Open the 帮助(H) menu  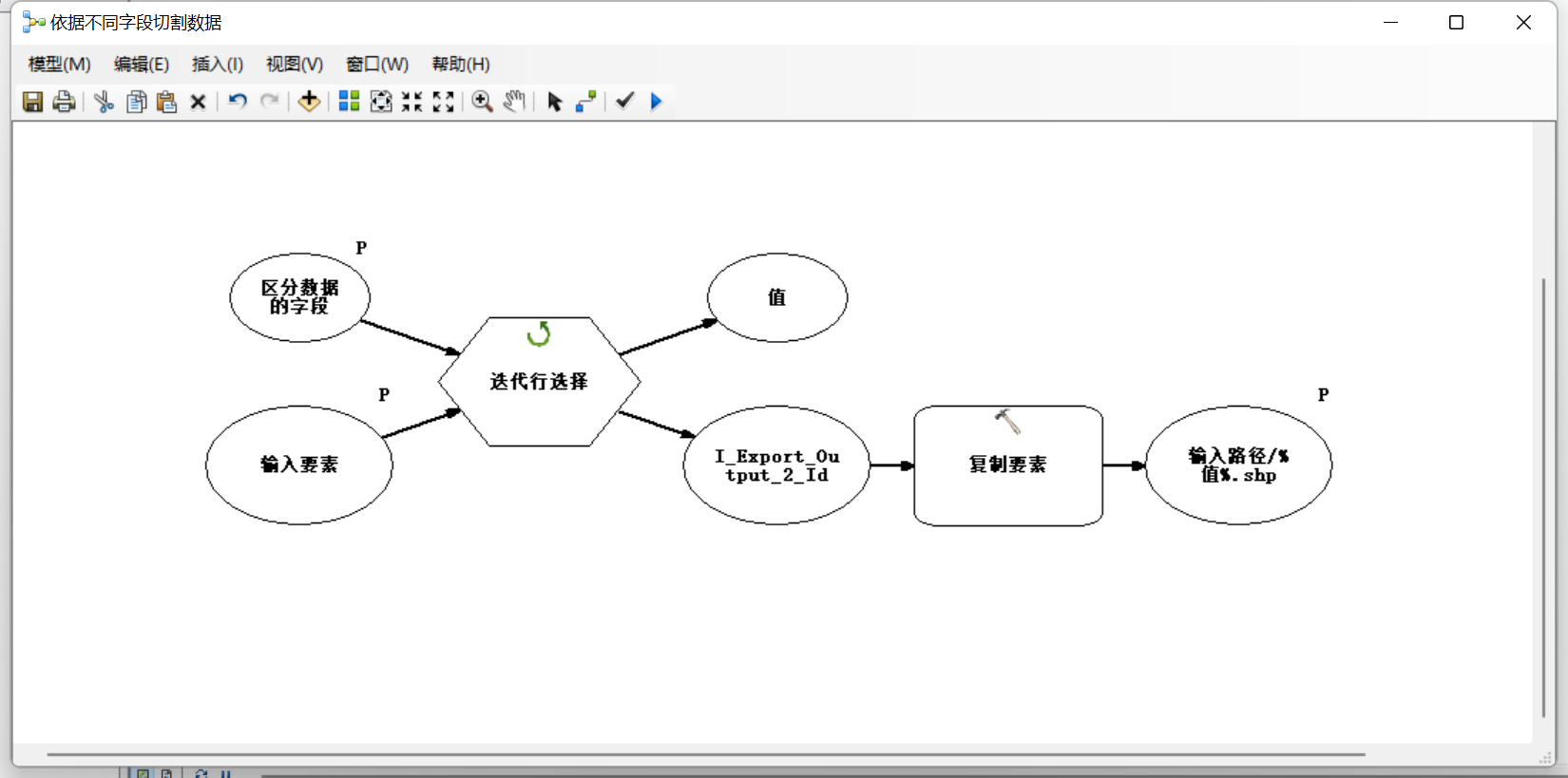tap(461, 65)
